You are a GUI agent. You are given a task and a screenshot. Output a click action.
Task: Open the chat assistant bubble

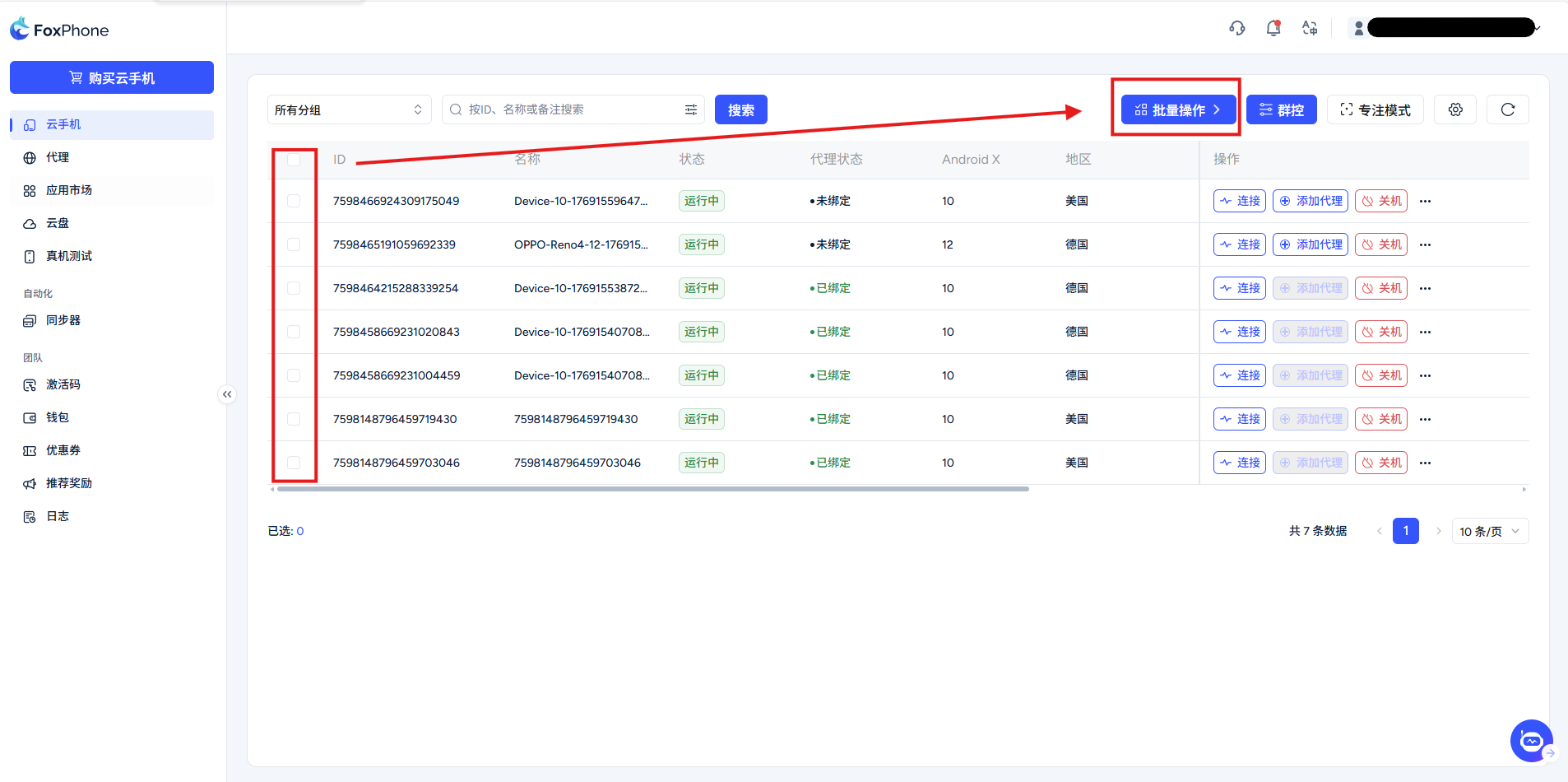1531,741
